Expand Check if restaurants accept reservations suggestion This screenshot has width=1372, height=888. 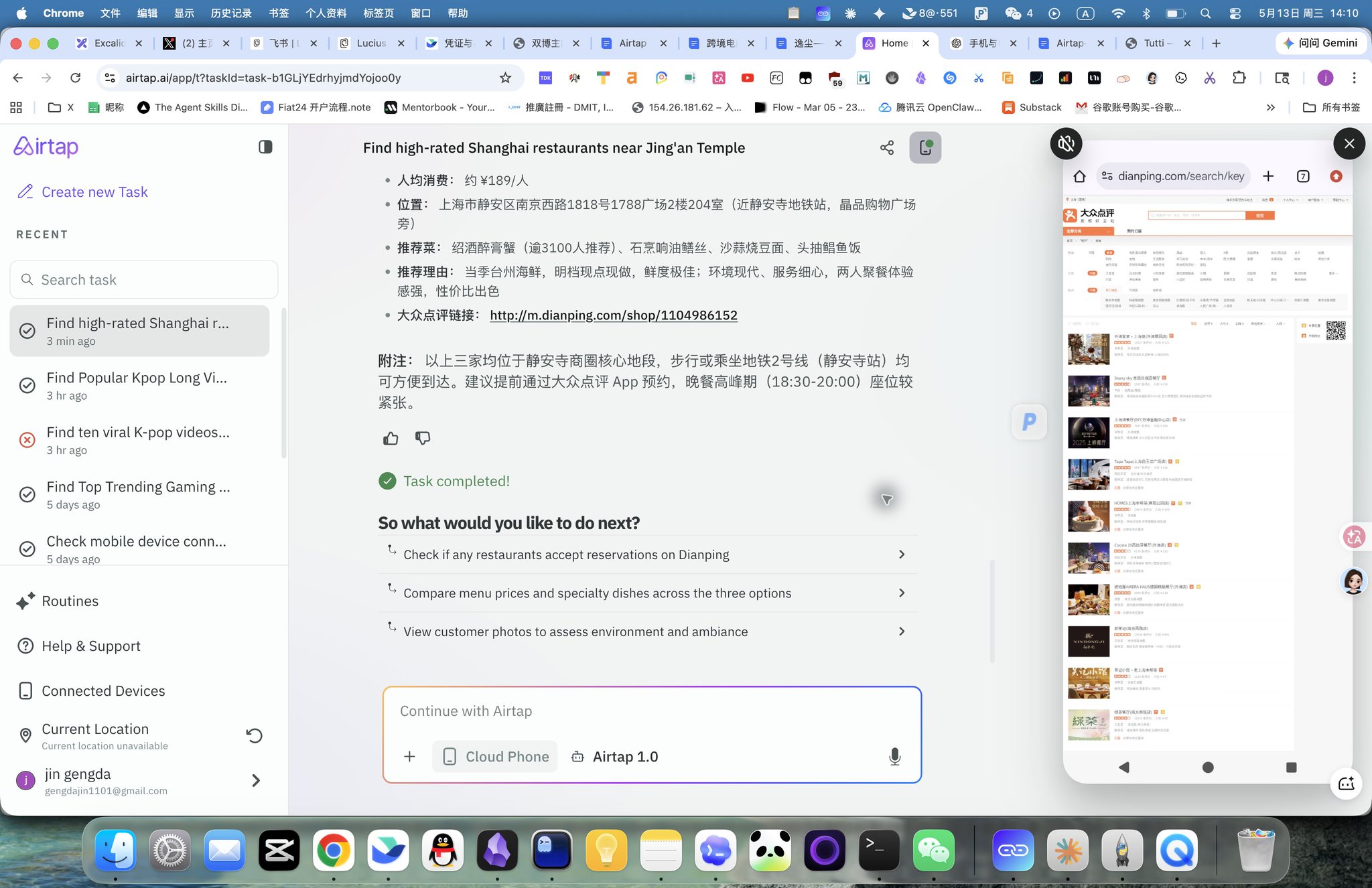tap(648, 554)
